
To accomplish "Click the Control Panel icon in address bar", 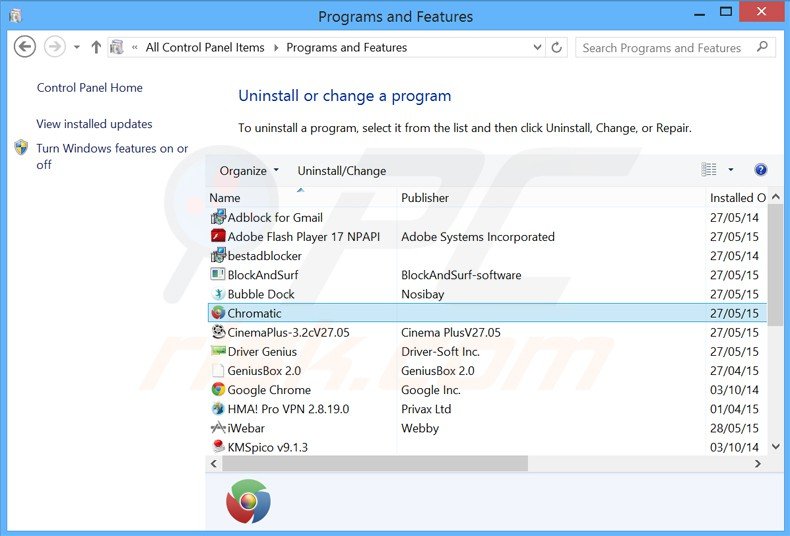I will pyautogui.click(x=117, y=47).
